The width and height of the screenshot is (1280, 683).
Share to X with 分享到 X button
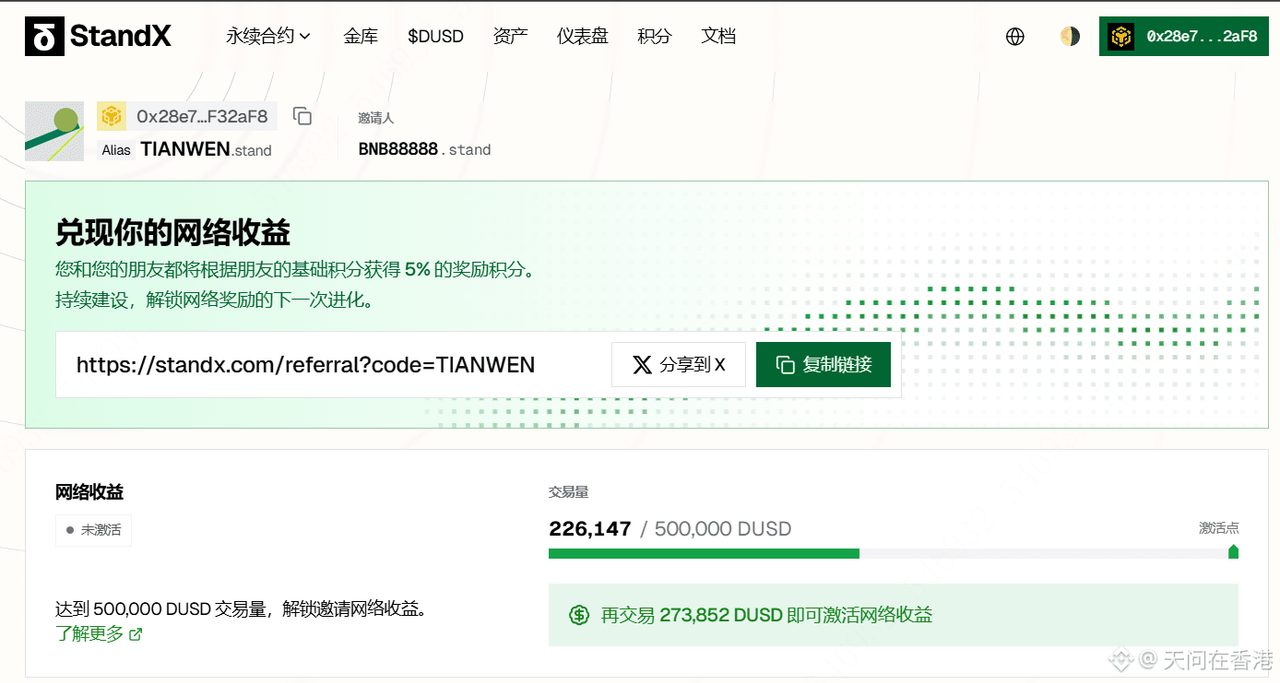(679, 365)
